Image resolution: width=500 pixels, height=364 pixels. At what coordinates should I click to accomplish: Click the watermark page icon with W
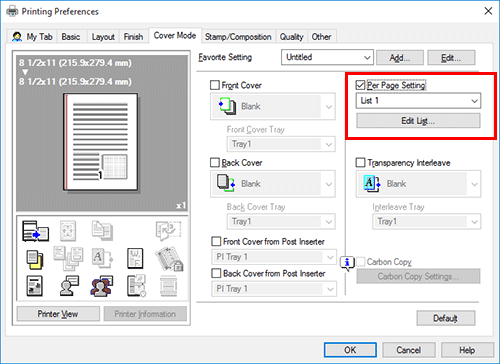point(135,258)
